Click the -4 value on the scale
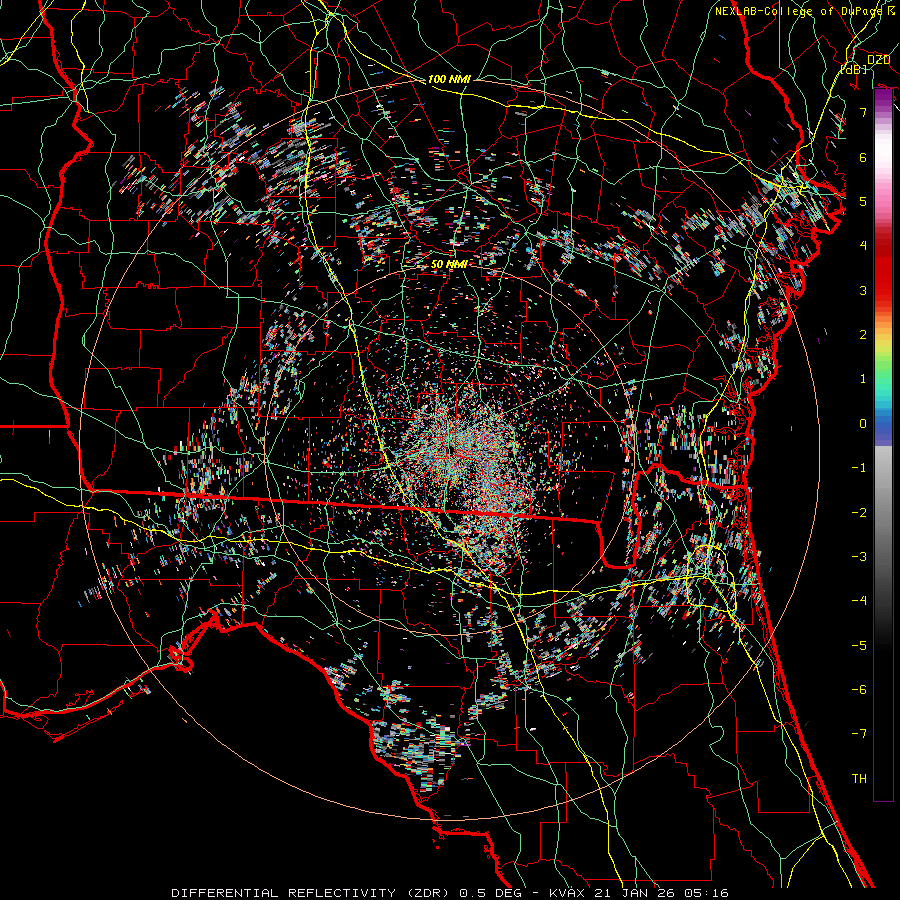Image resolution: width=900 pixels, height=900 pixels. pyautogui.click(x=859, y=601)
